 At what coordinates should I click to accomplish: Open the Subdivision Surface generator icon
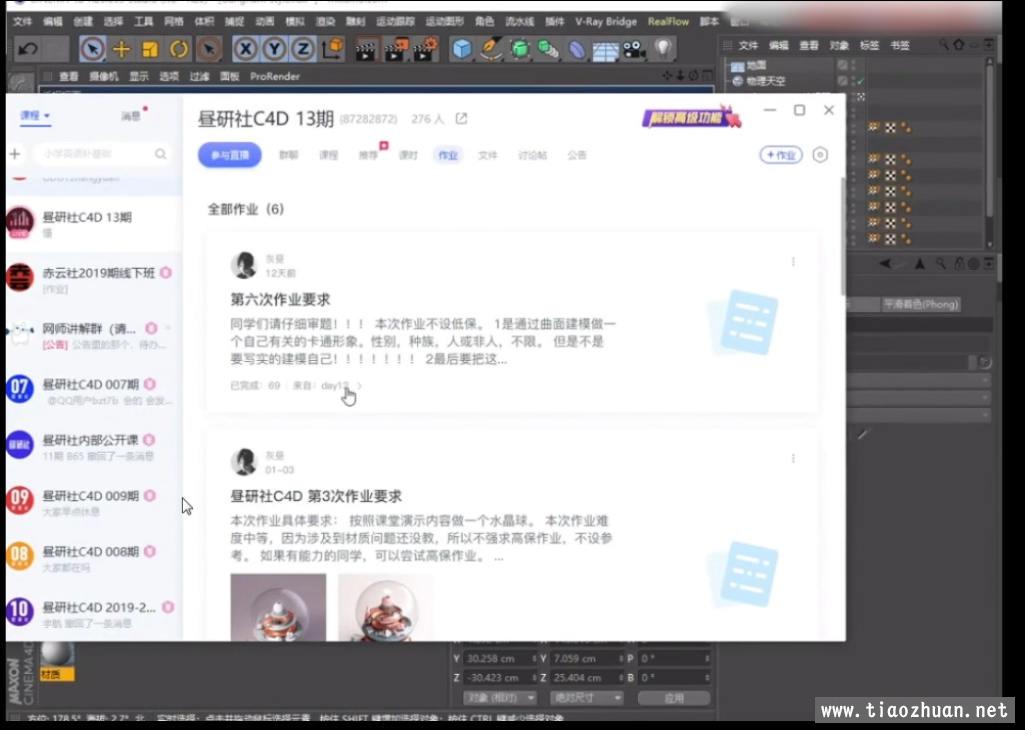(519, 49)
